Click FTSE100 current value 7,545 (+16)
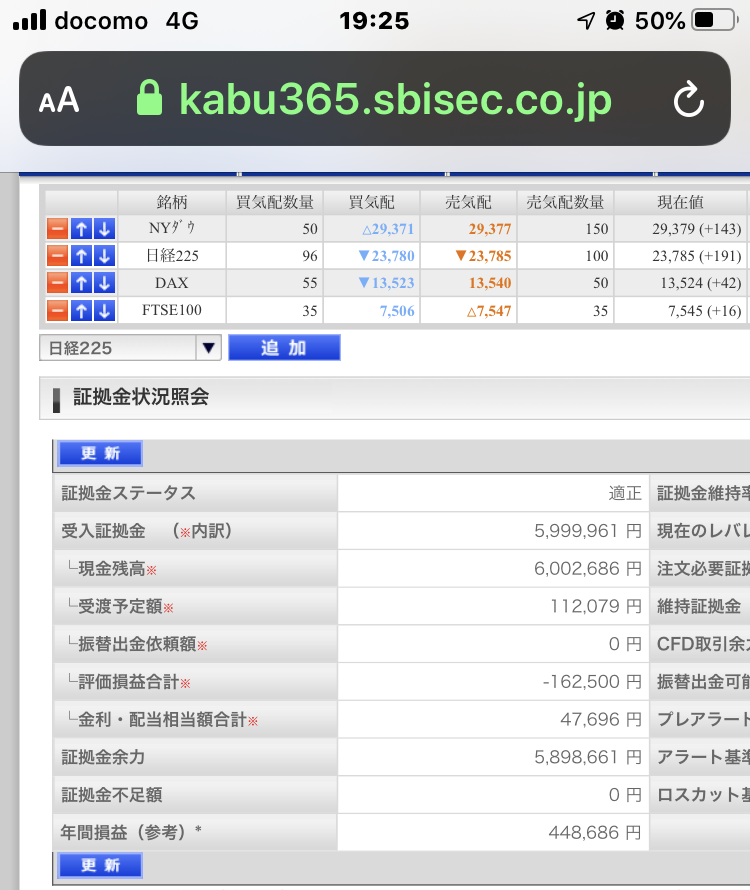Image resolution: width=750 pixels, height=890 pixels. point(705,311)
